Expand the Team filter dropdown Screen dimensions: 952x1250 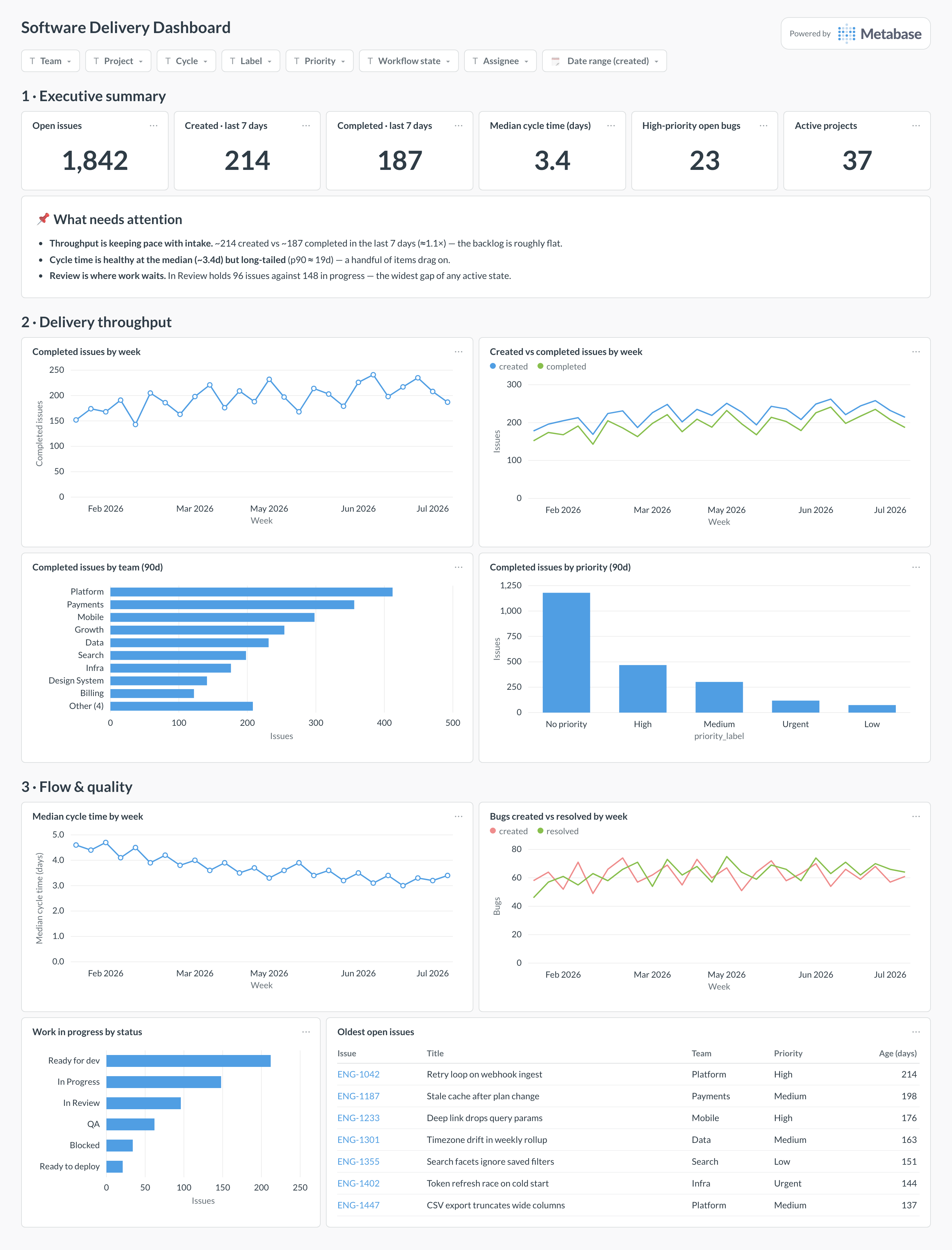51,61
